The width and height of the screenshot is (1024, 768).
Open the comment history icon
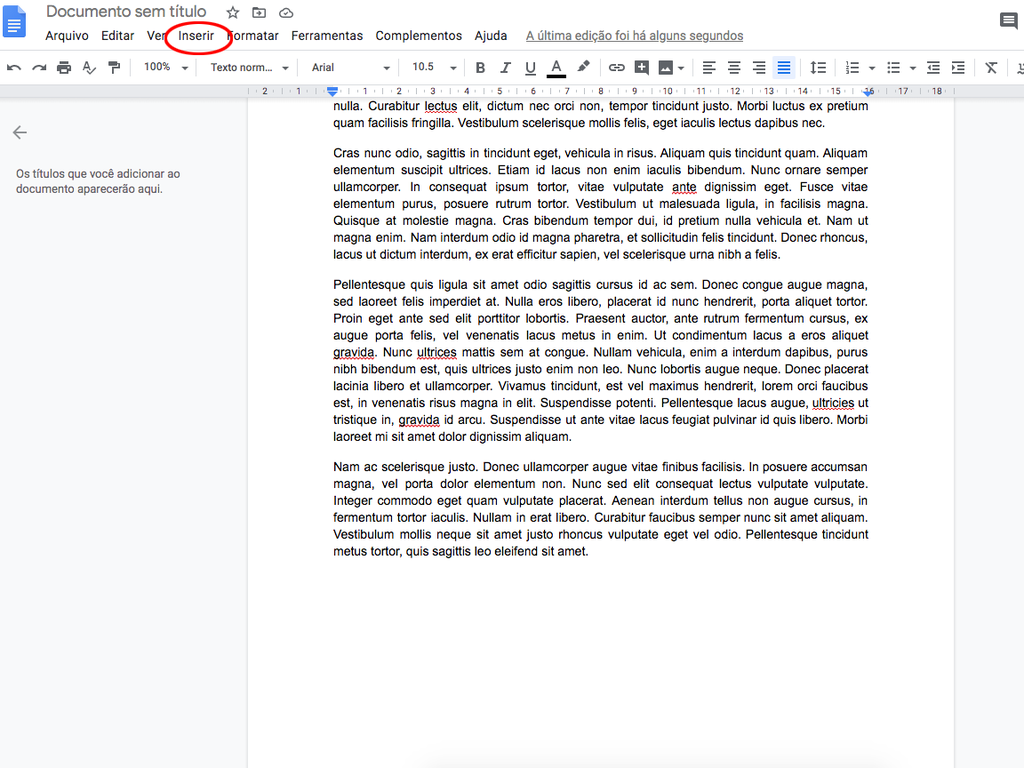[x=1008, y=21]
